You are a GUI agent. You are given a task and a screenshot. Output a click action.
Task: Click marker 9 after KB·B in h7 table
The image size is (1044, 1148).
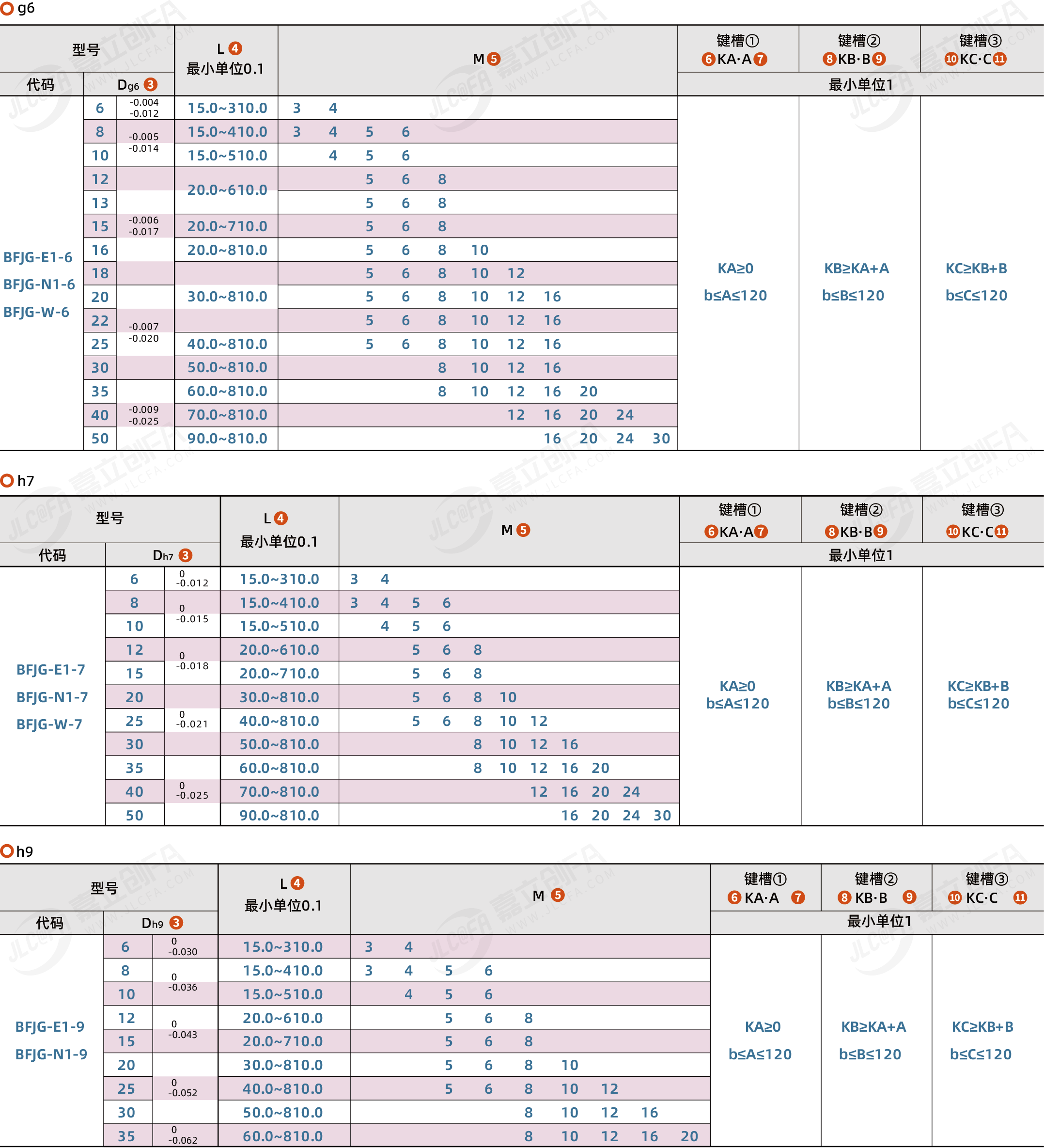point(880,531)
